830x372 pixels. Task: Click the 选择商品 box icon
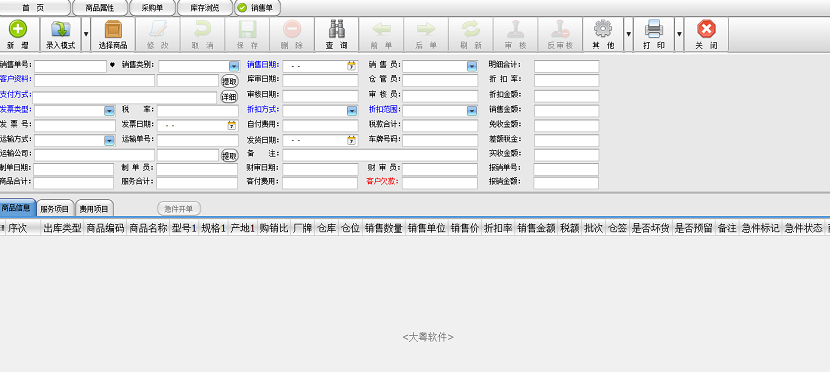(x=113, y=29)
